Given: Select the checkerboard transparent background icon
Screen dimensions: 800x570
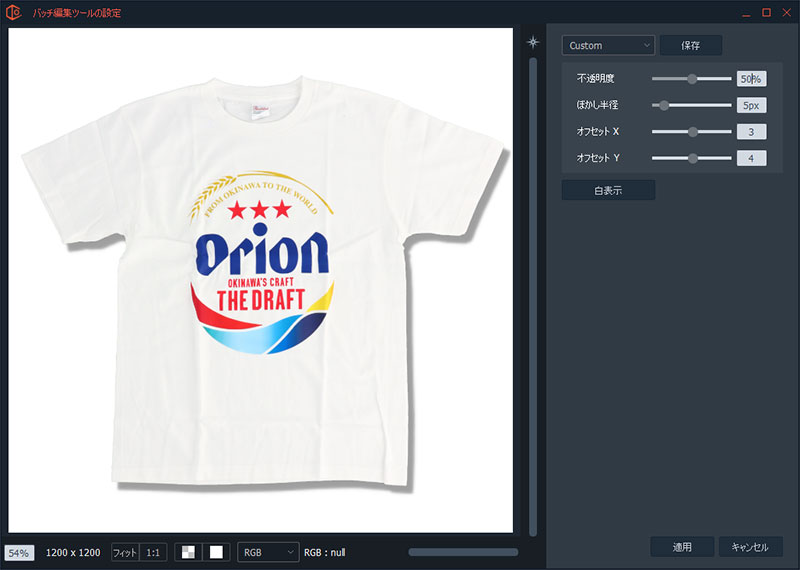Looking at the screenshot, I should click(188, 552).
